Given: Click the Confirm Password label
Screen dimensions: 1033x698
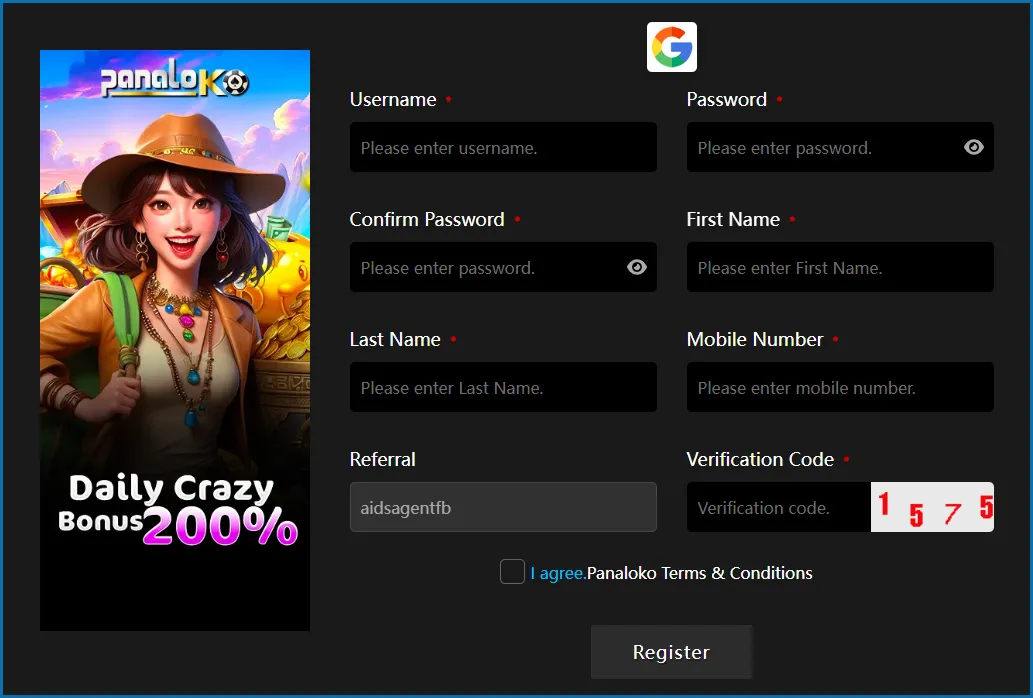Looking at the screenshot, I should pyautogui.click(x=427, y=219).
